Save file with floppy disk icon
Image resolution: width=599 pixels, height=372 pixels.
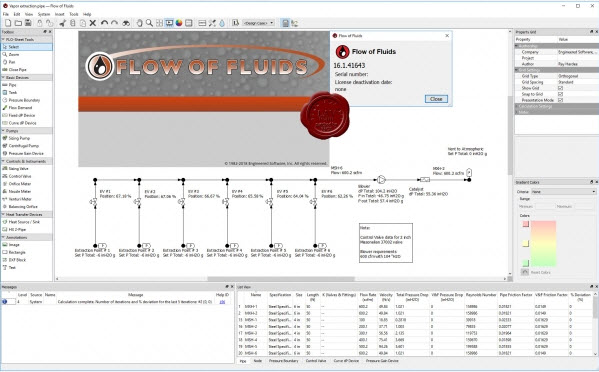tap(28, 23)
